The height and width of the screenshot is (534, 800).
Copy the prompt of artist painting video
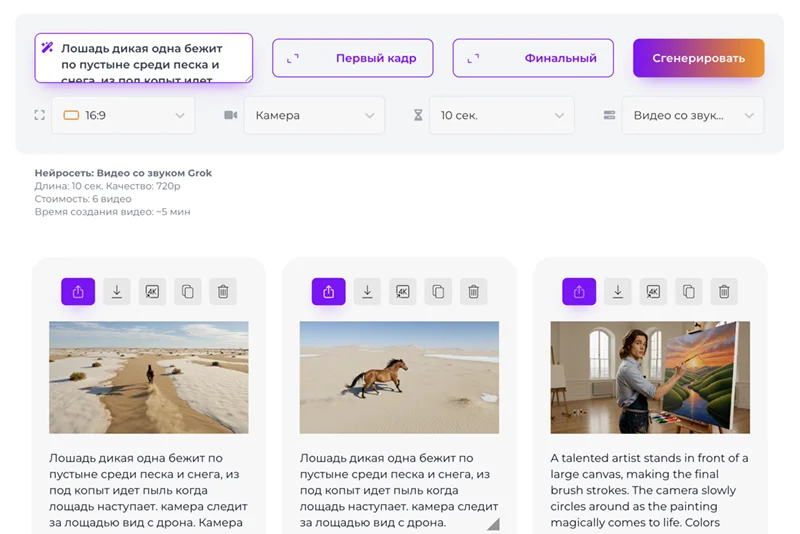pos(689,292)
